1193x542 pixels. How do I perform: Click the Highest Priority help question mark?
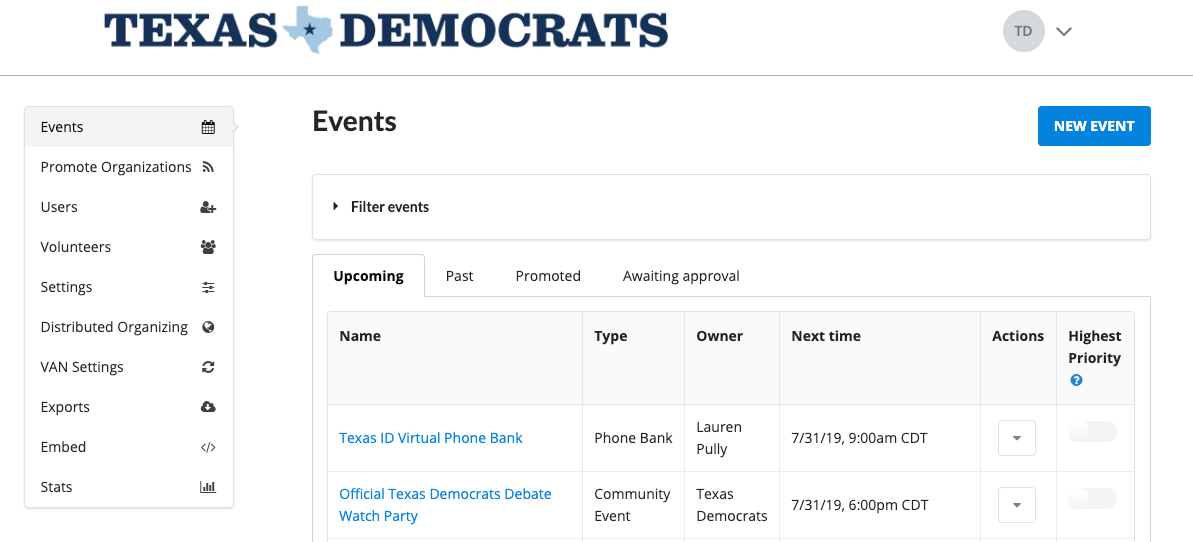click(x=1076, y=380)
